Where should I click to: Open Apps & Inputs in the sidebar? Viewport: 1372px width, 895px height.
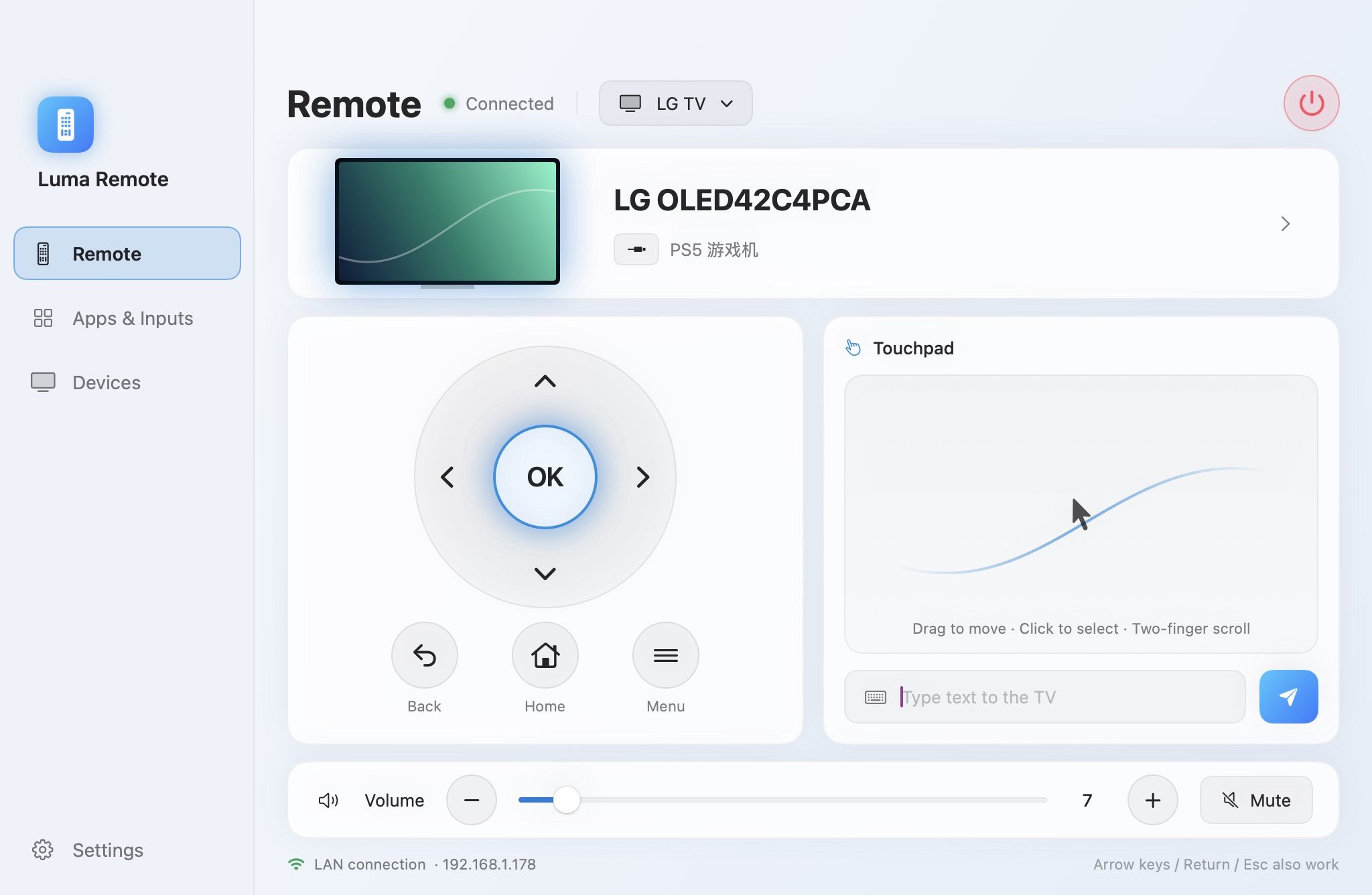click(x=127, y=318)
